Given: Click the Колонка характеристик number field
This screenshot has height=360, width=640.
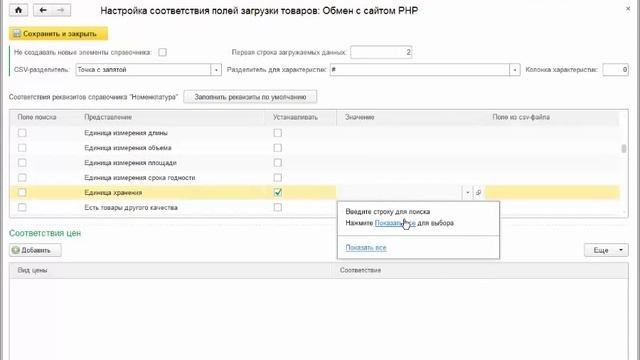Looking at the screenshot, I should [616, 70].
